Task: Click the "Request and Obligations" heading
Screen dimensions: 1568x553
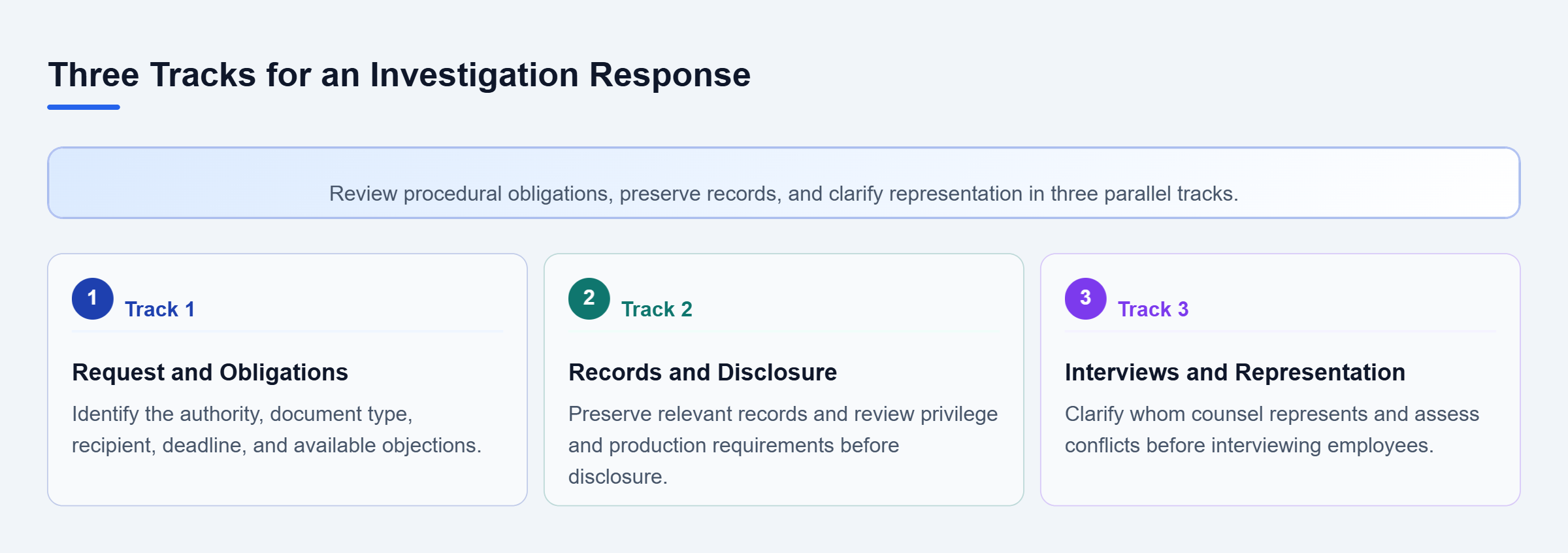Action: [210, 372]
